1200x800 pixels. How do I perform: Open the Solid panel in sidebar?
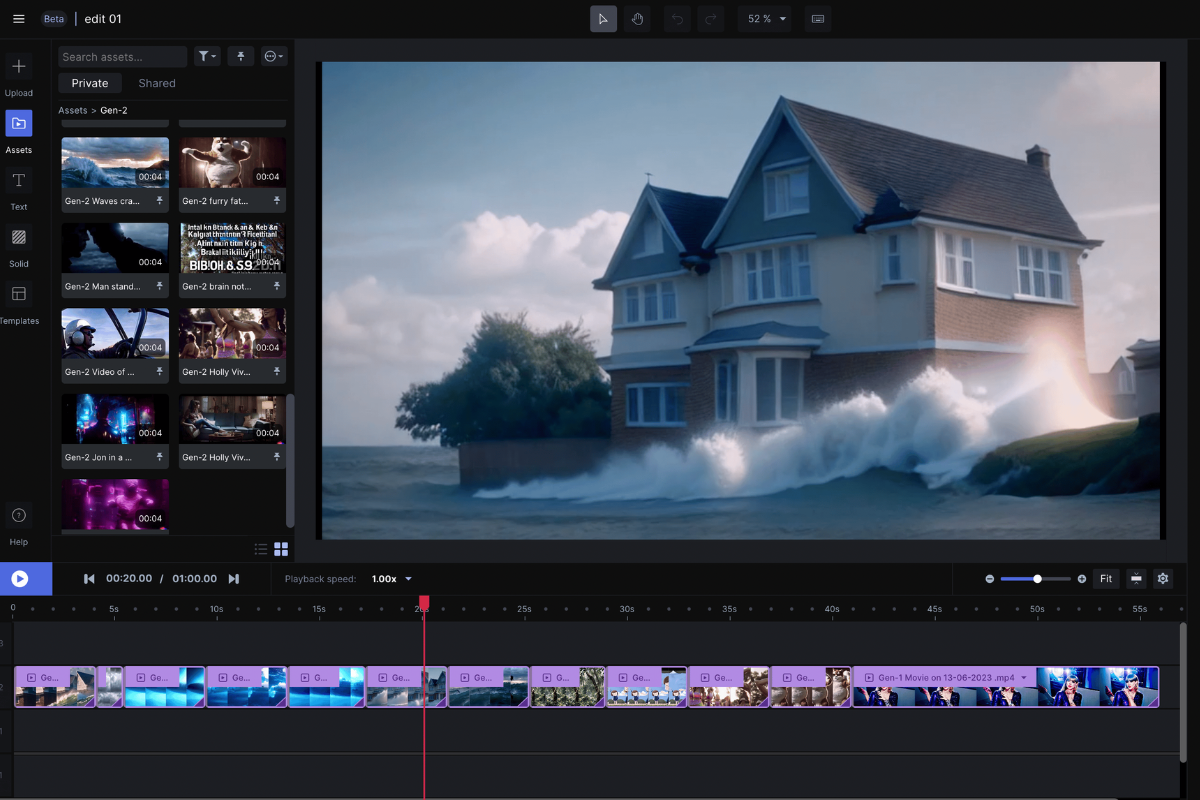tap(18, 238)
